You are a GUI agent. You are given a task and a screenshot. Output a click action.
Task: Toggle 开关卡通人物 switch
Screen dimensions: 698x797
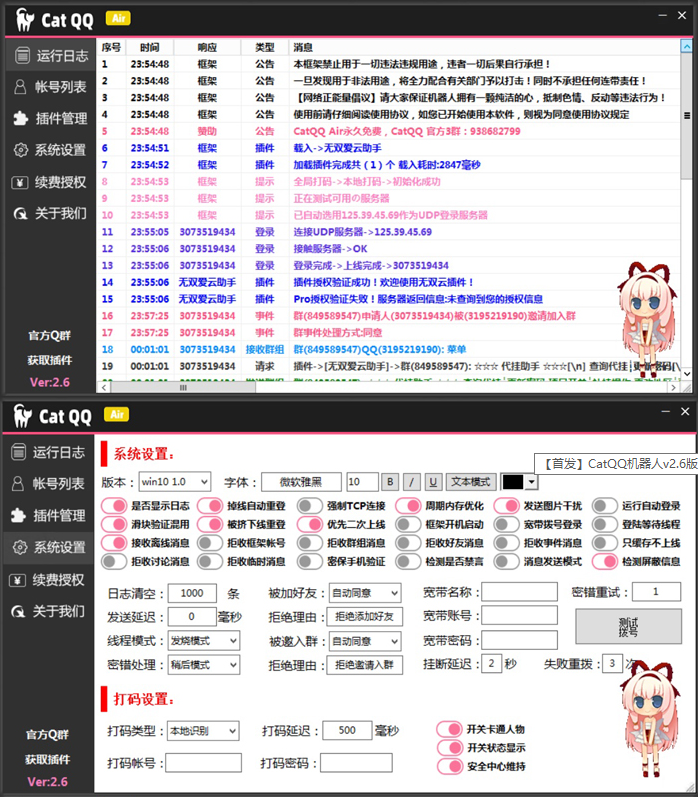coord(449,729)
